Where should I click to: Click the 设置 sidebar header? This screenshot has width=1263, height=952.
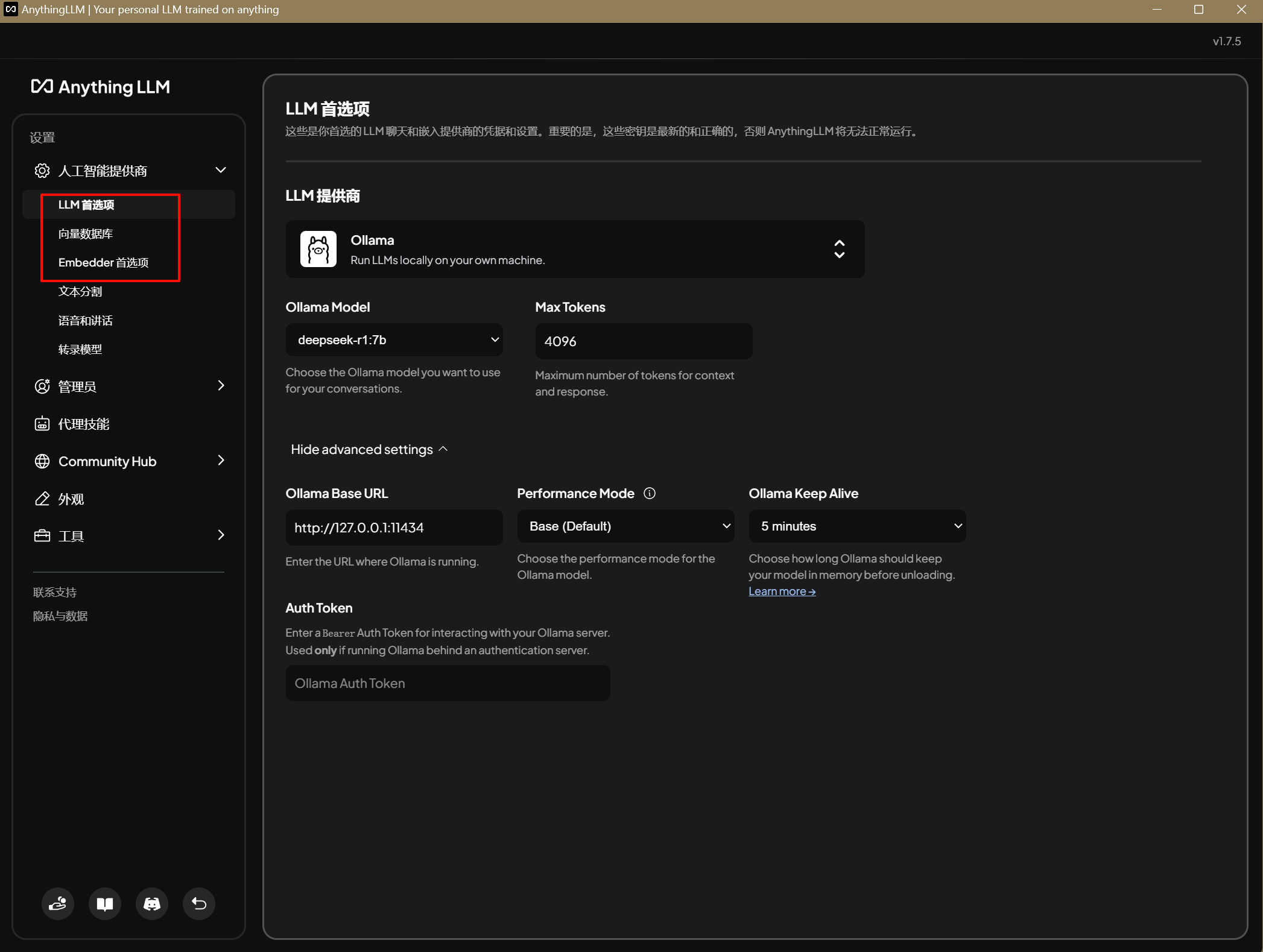pyautogui.click(x=42, y=137)
